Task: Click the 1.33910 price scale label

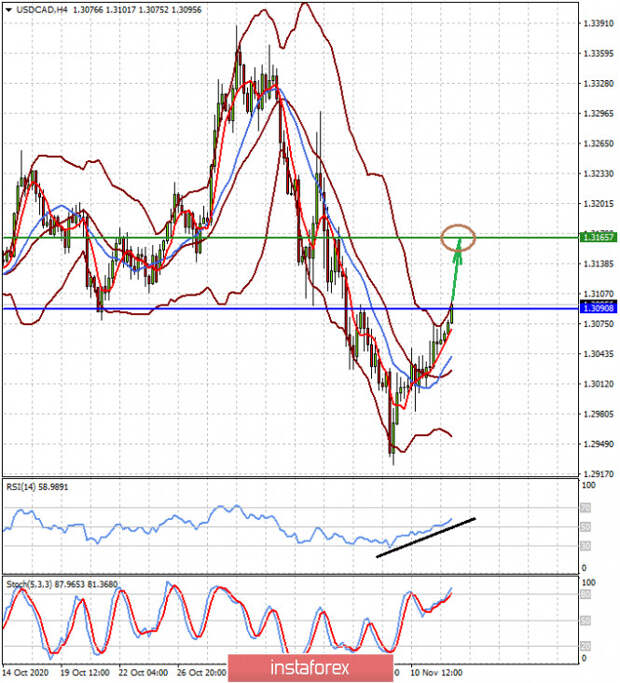Action: (598, 23)
